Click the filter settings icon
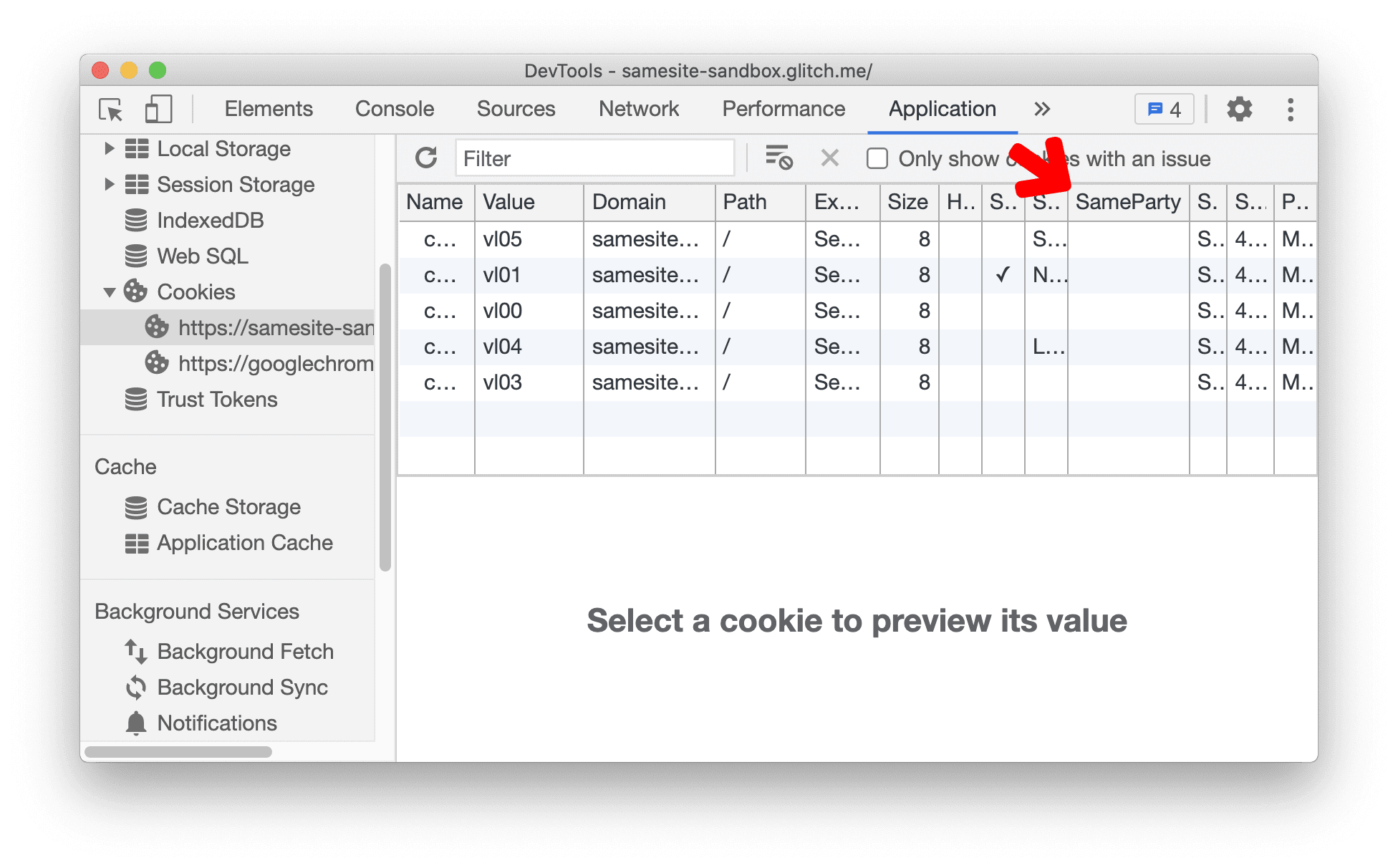Image resolution: width=1398 pixels, height=868 pixels. 781,158
